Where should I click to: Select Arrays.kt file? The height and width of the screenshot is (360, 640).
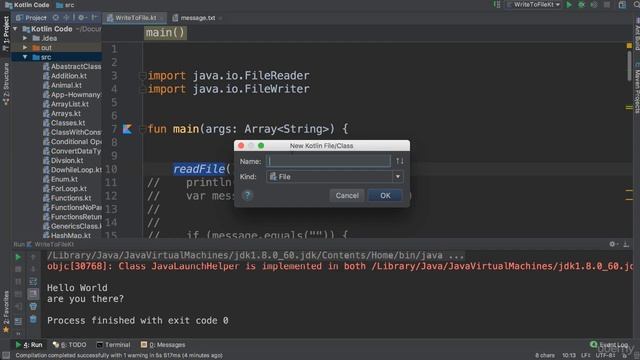point(65,113)
